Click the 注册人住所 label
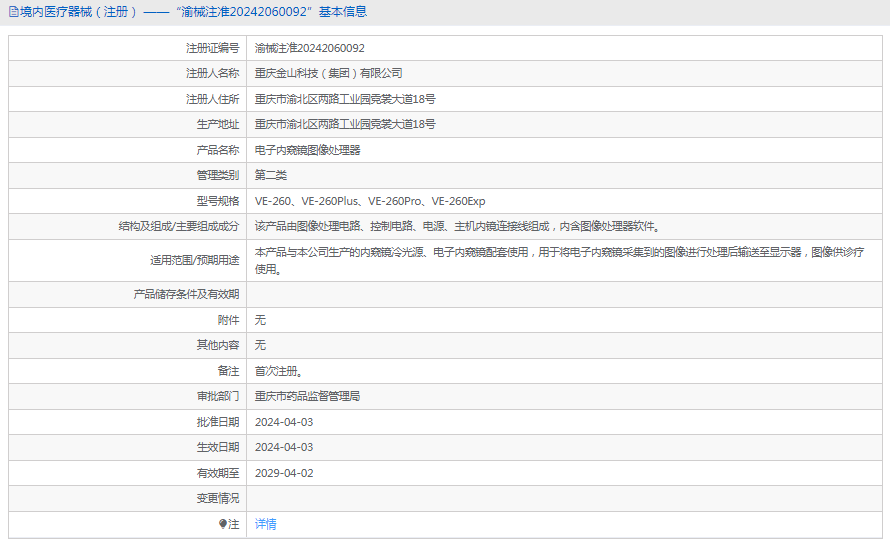890x548 pixels. click(x=213, y=99)
